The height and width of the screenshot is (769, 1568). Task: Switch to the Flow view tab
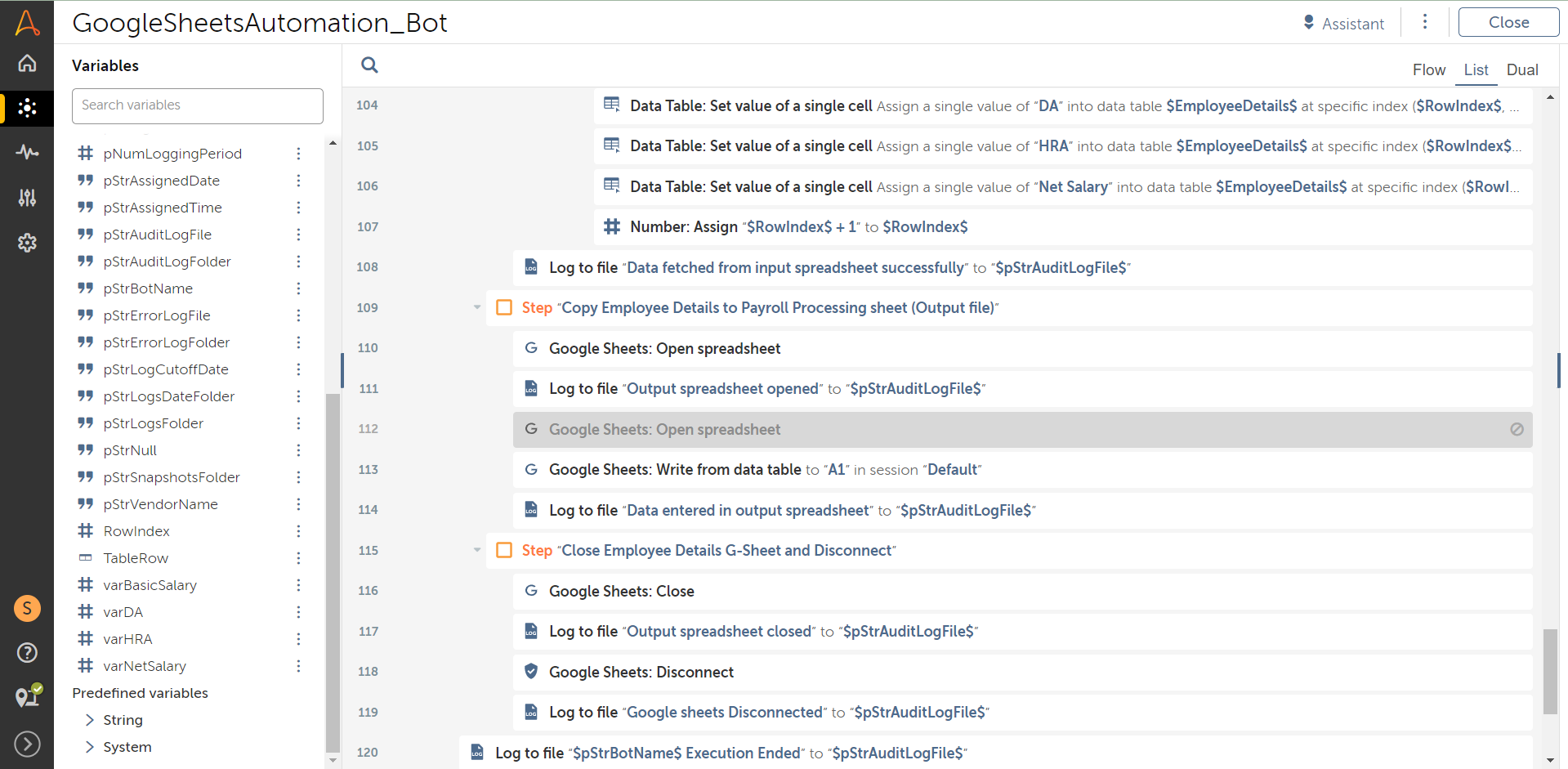tap(1428, 70)
